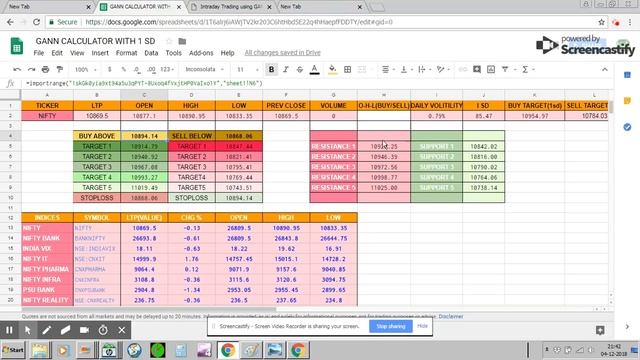Click the Print icon

[x=45, y=70]
